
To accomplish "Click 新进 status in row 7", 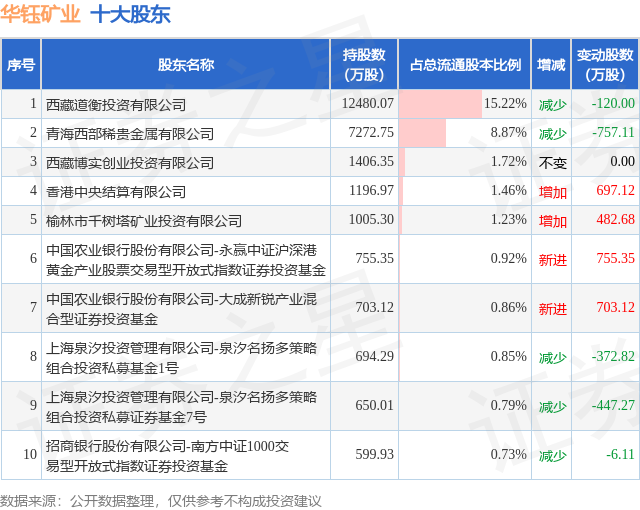I will [x=552, y=309].
